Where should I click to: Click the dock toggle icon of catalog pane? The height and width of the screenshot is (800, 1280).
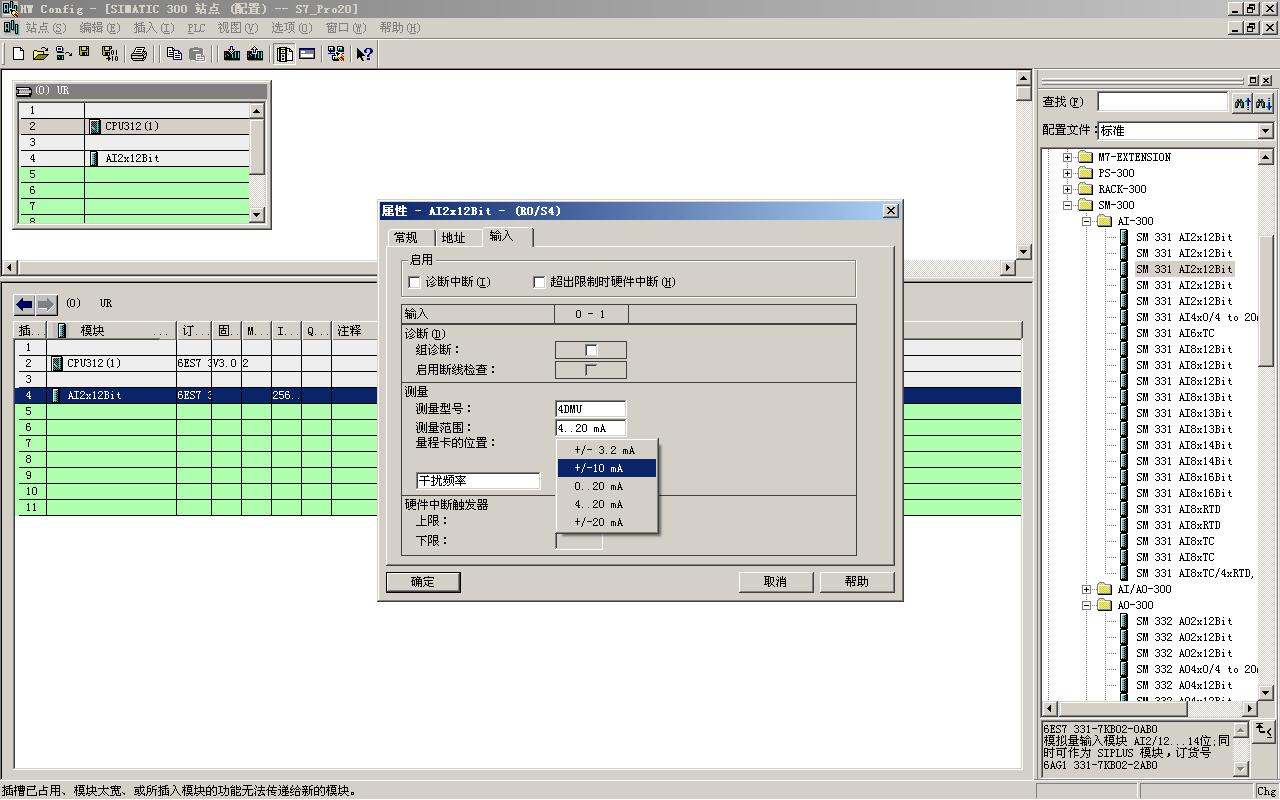pos(1253,80)
